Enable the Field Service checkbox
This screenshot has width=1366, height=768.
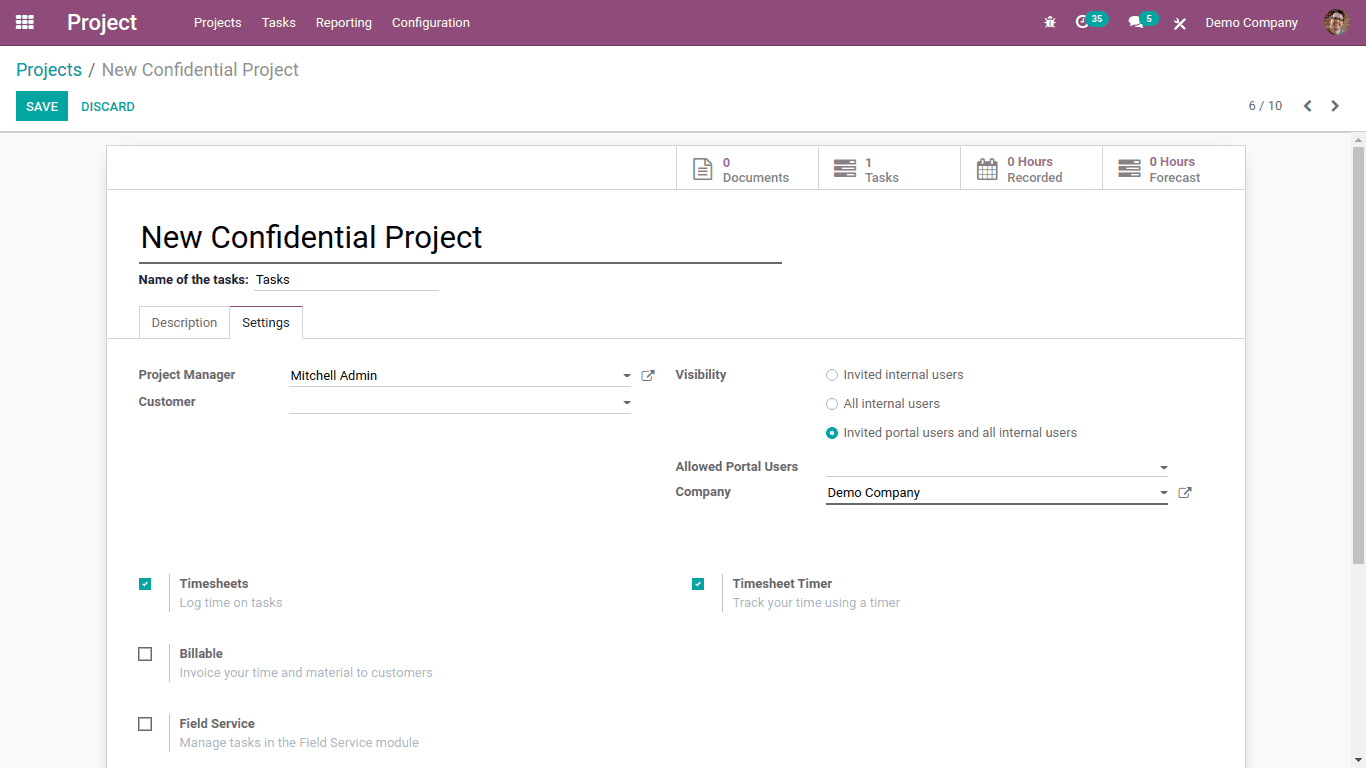[145, 724]
